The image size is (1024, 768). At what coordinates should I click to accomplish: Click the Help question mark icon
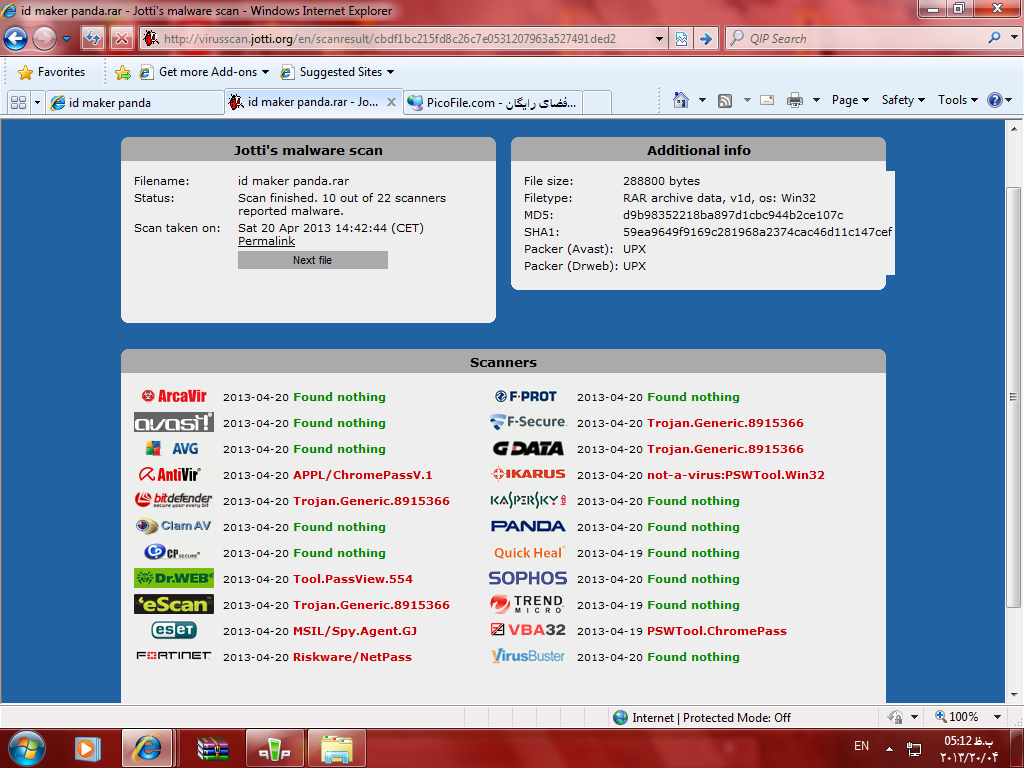[995, 100]
